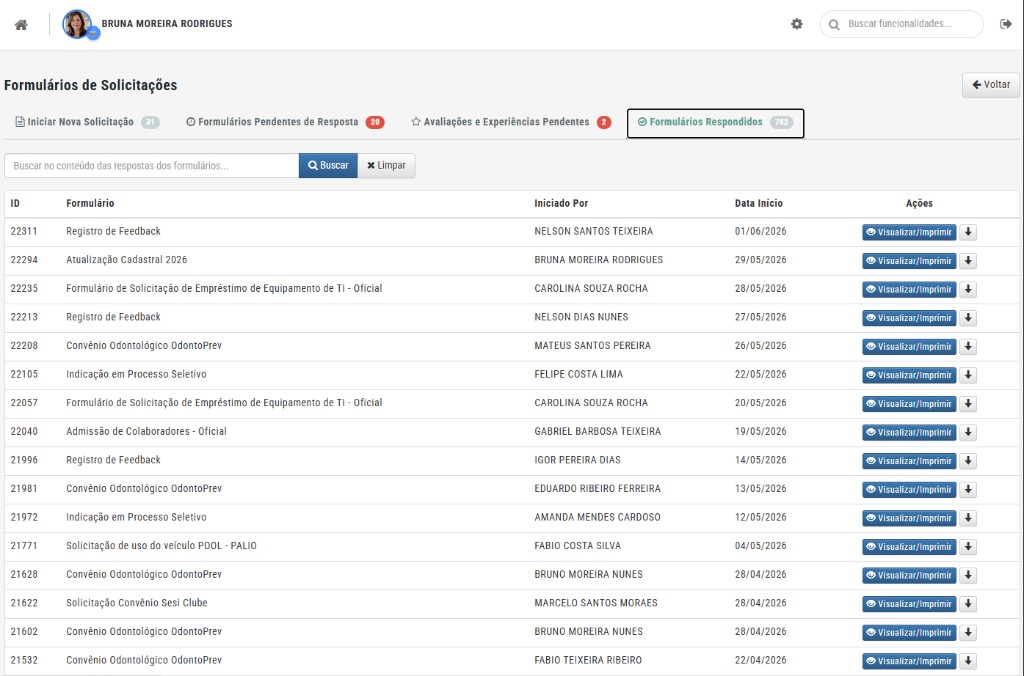View form 21972 by Amanda Mendes Cardoso
This screenshot has width=1024, height=676.
point(909,519)
